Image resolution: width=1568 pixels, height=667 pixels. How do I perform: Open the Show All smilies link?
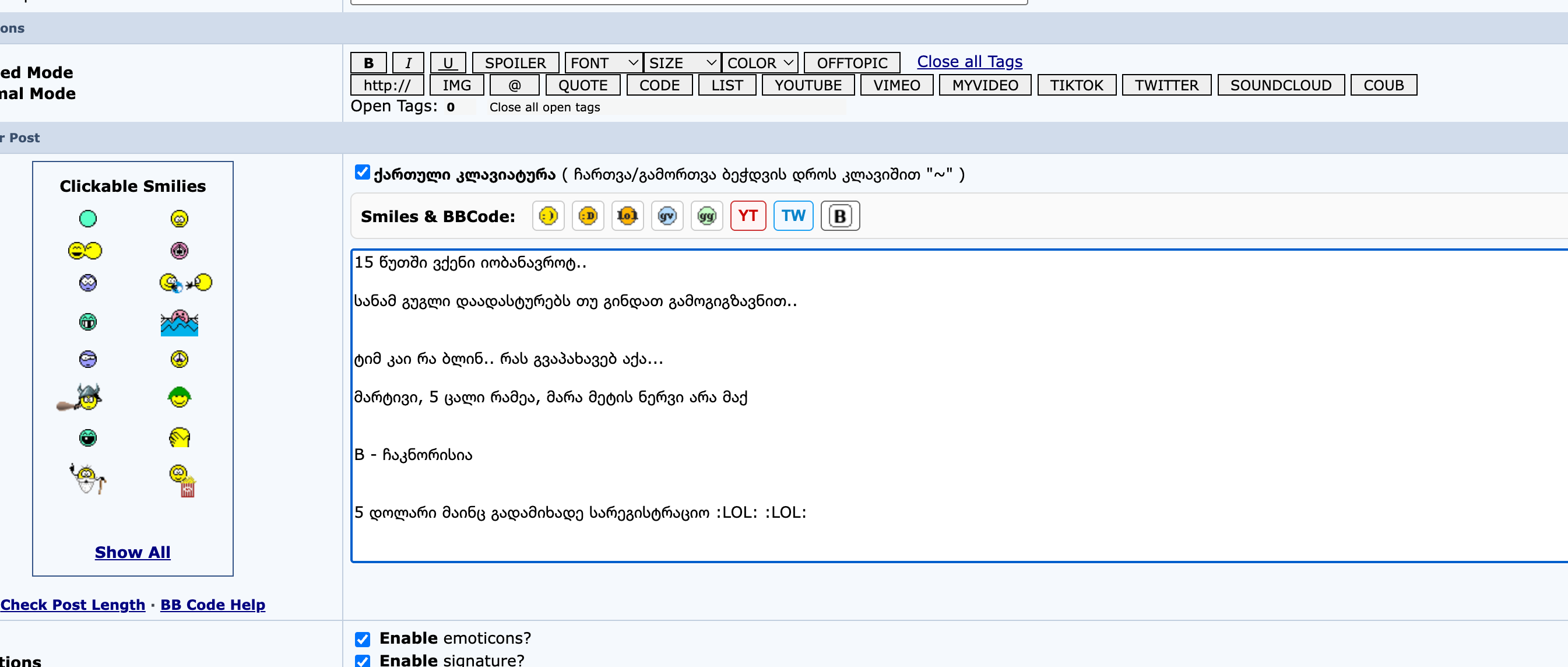coord(132,552)
